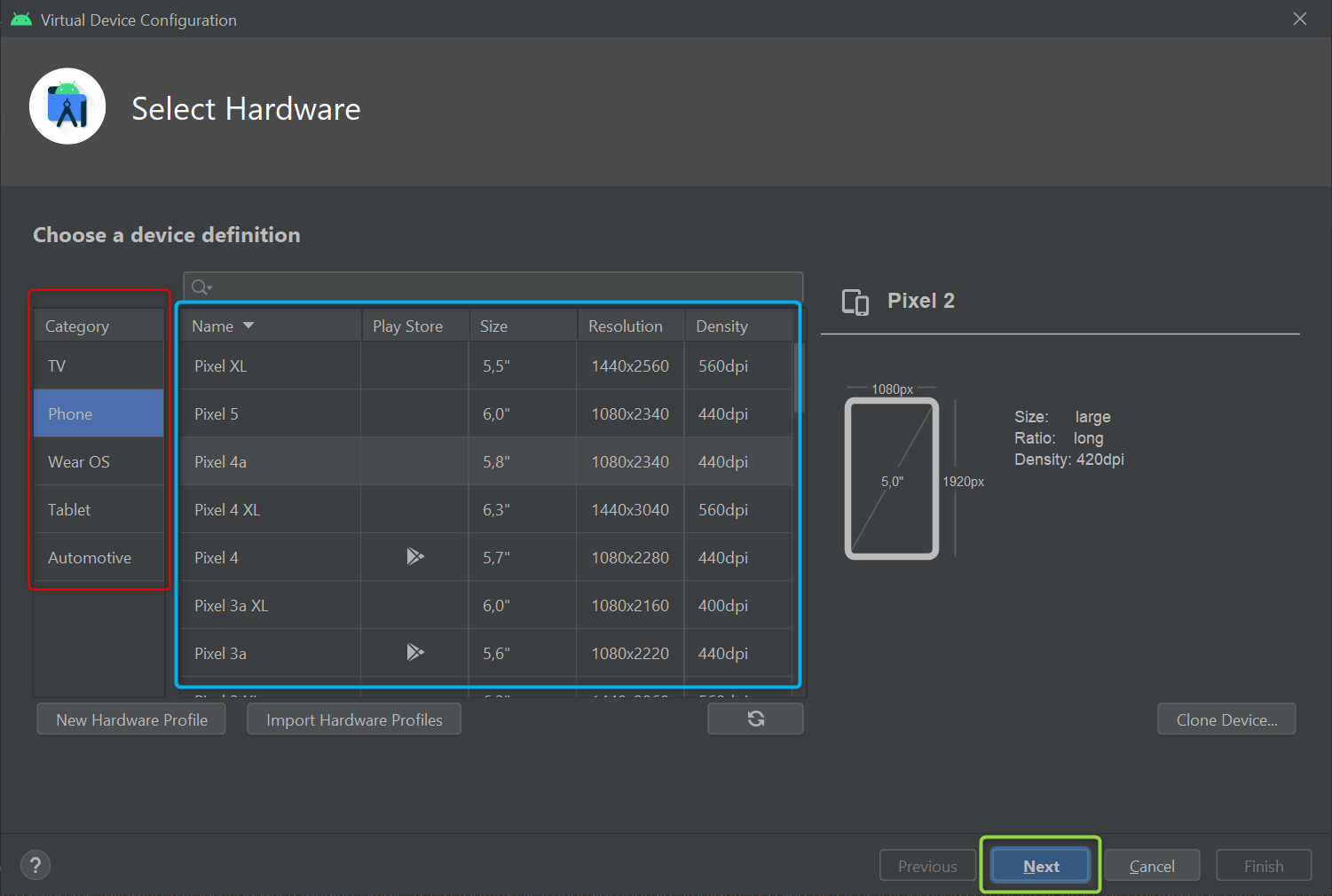The width and height of the screenshot is (1332, 896).
Task: Sort by Name column arrow
Action: [x=248, y=326]
